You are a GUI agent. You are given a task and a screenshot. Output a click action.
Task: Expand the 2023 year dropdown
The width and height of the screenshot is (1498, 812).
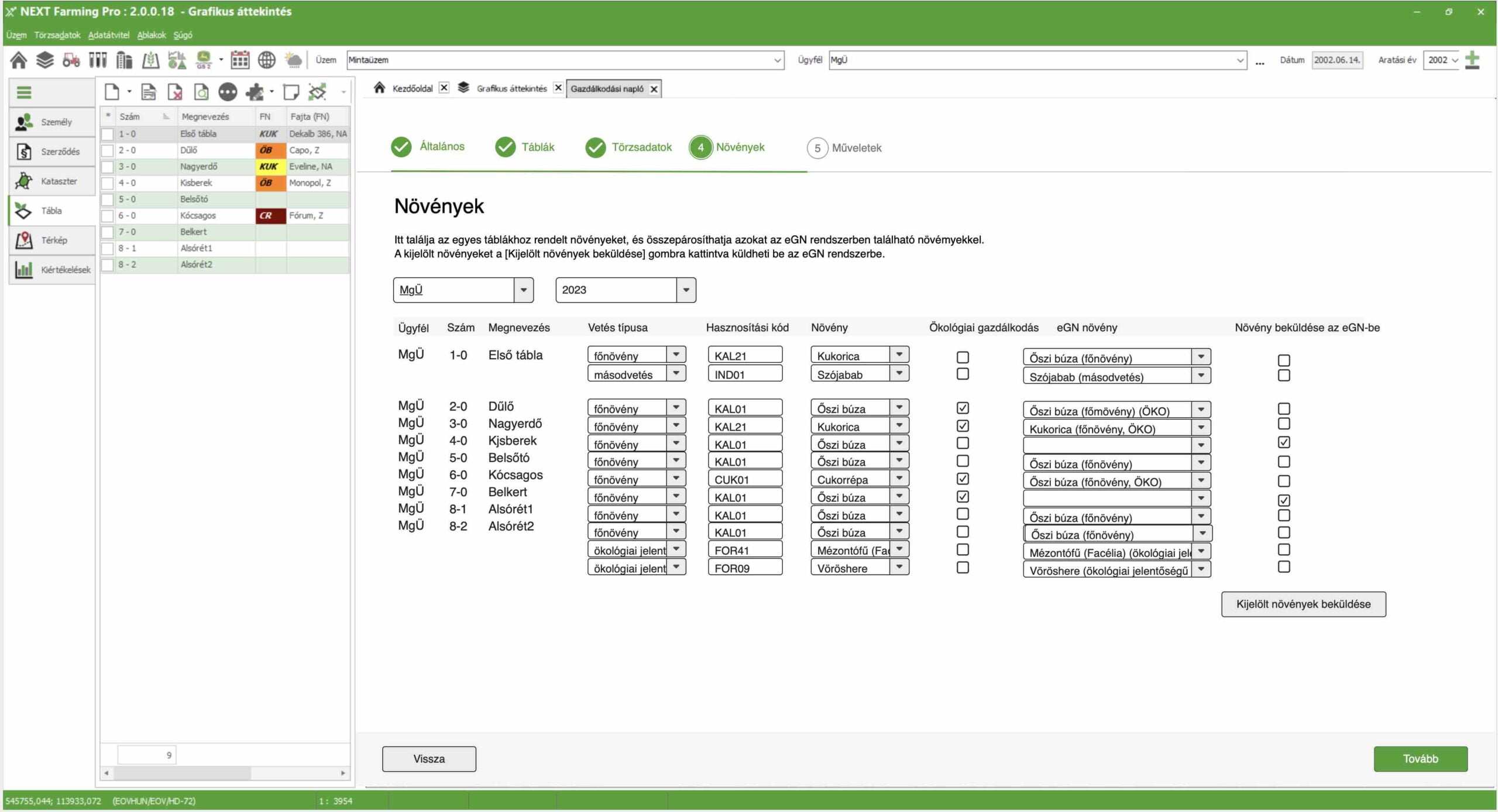[686, 290]
